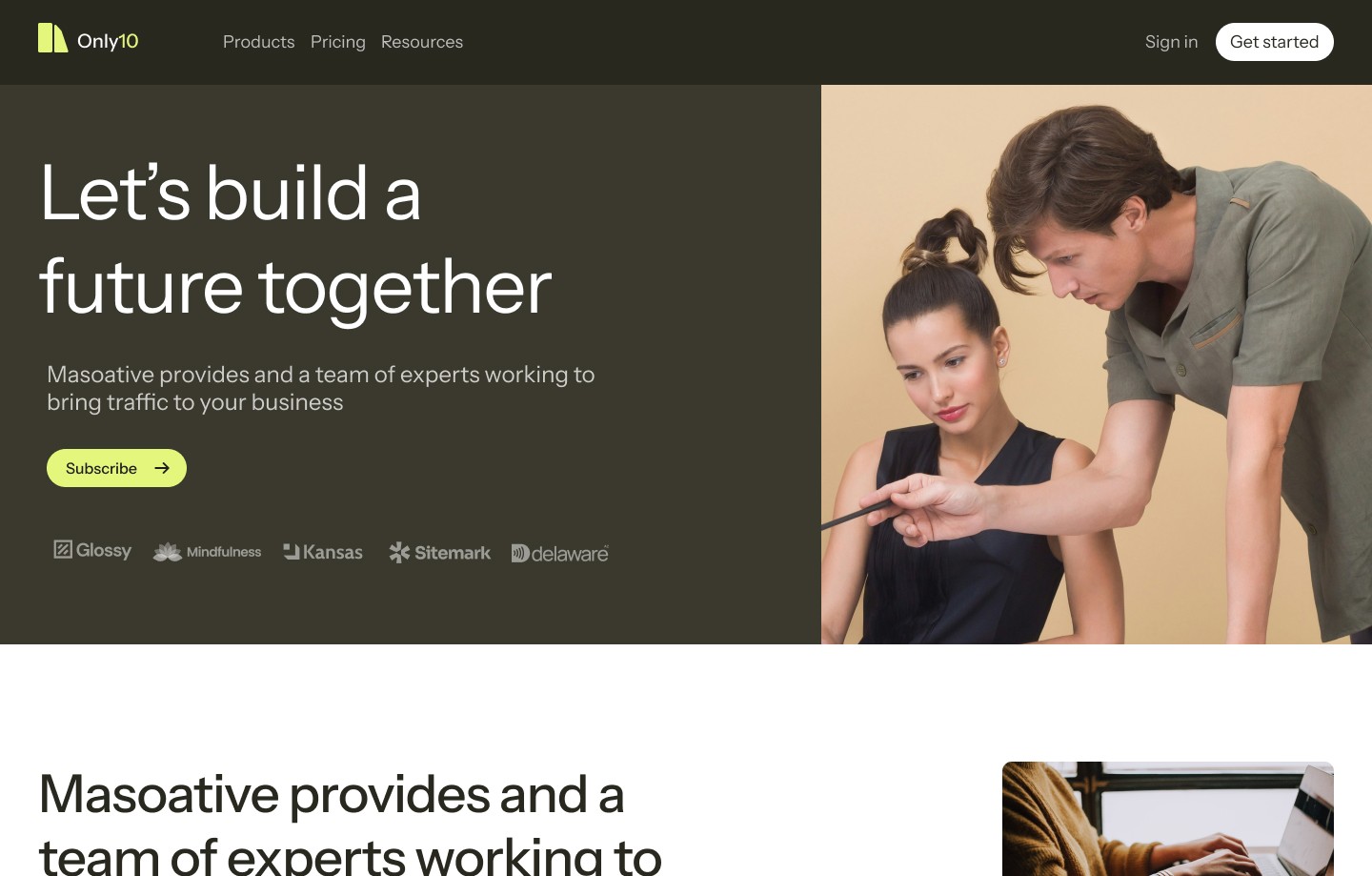Open the Resources nav item

tap(422, 42)
